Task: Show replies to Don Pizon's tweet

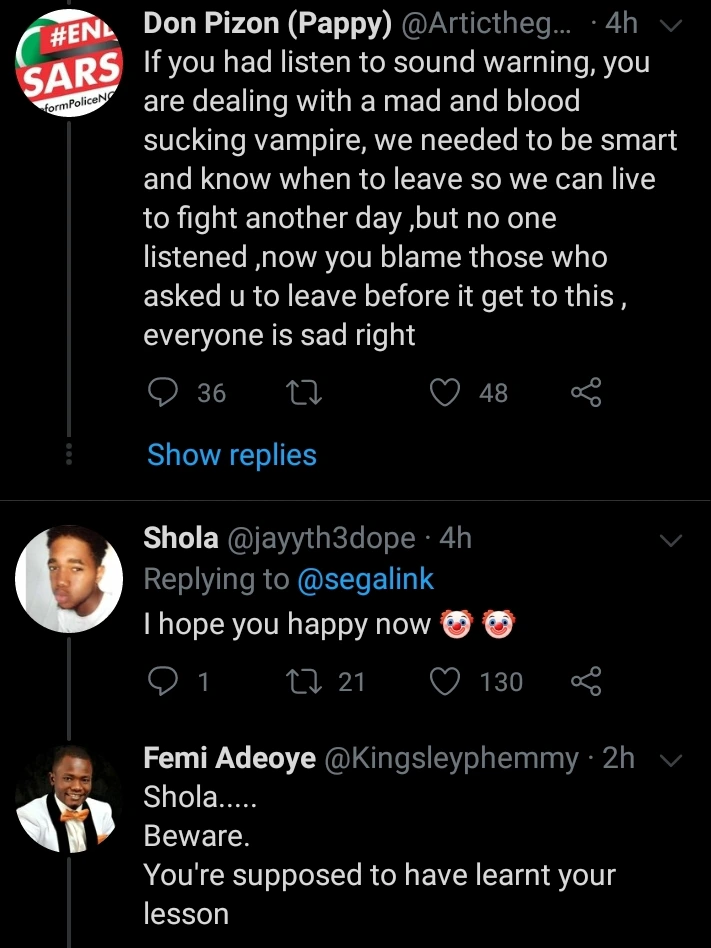Action: coord(232,455)
